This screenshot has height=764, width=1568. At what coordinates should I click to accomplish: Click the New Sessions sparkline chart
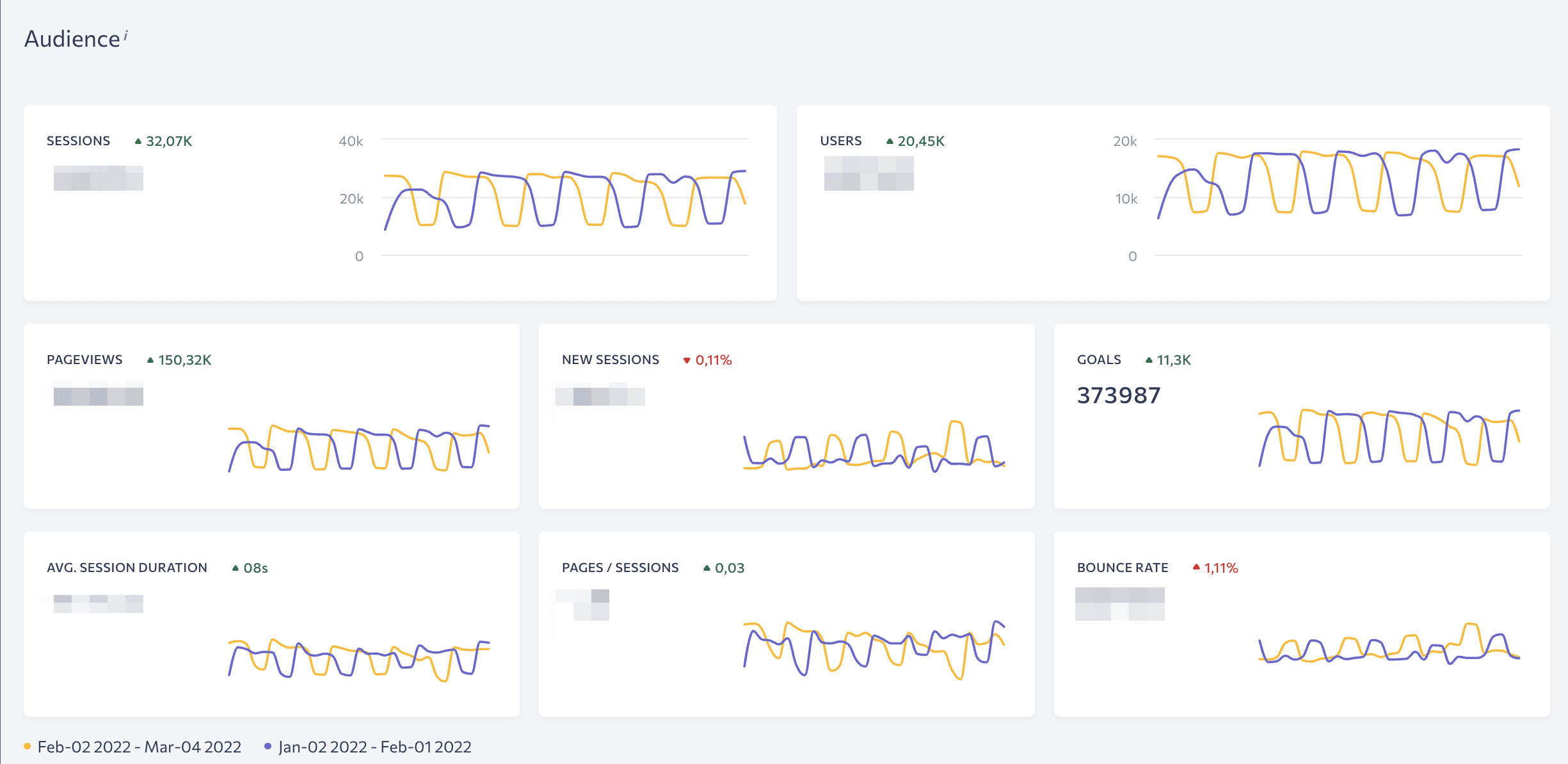[874, 447]
